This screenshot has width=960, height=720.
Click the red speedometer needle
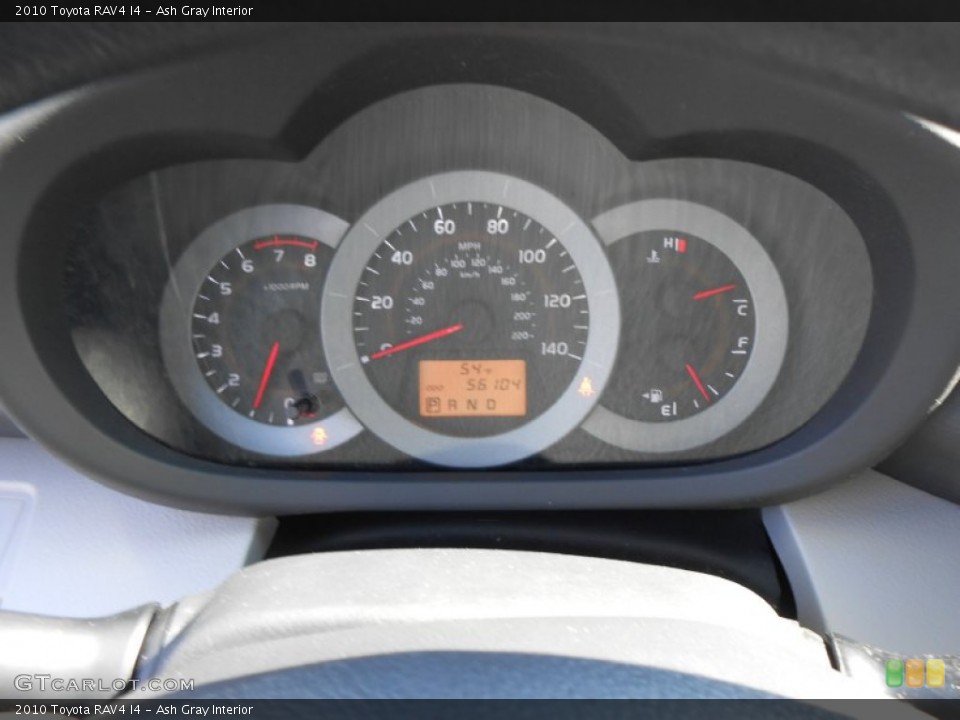click(416, 342)
